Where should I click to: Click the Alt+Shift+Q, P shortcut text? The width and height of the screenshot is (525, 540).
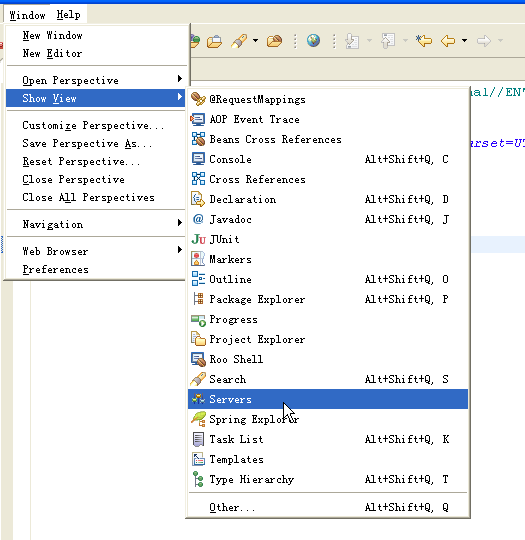tap(406, 299)
